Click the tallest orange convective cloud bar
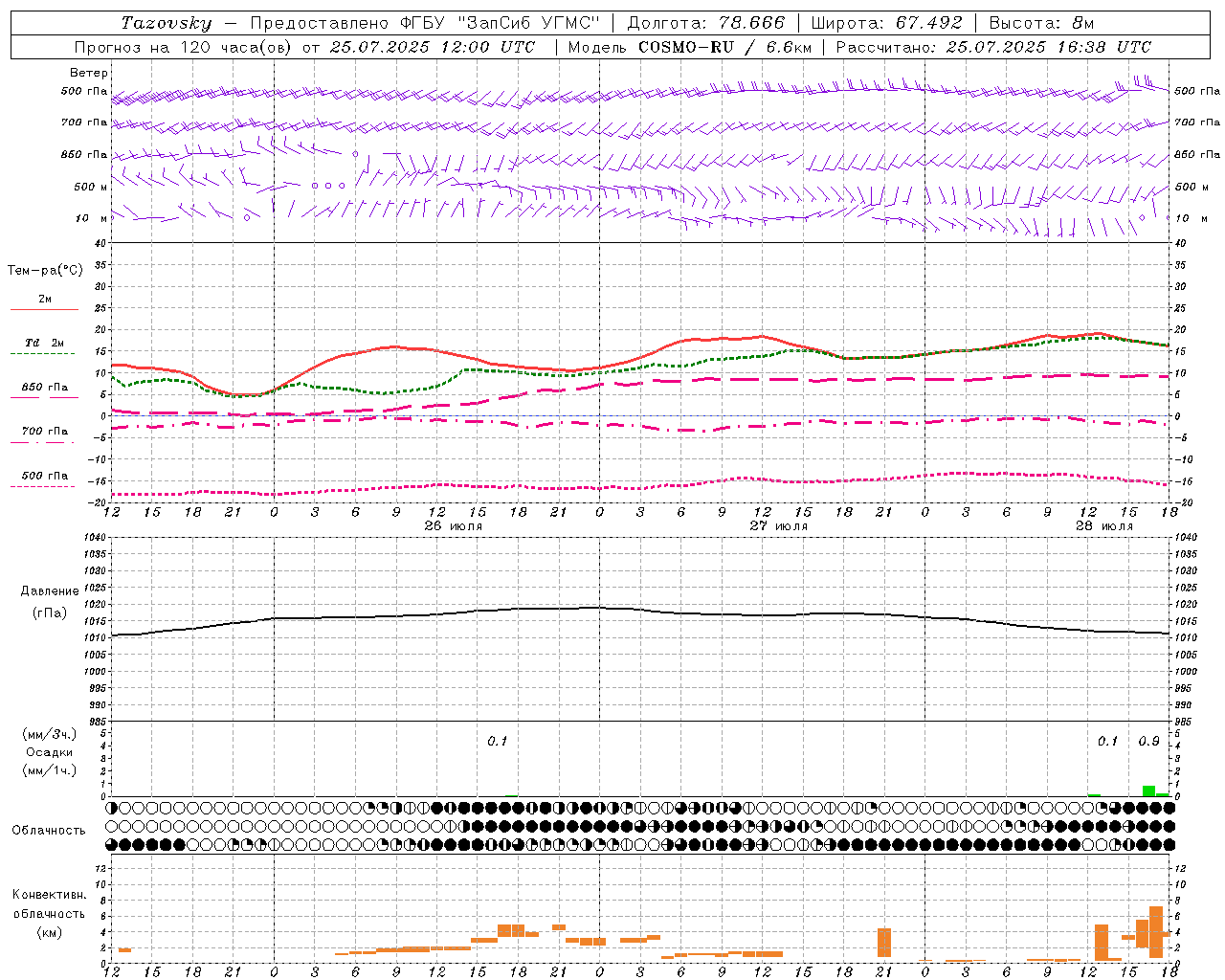Image resolution: width=1225 pixels, height=980 pixels. [x=1156, y=932]
